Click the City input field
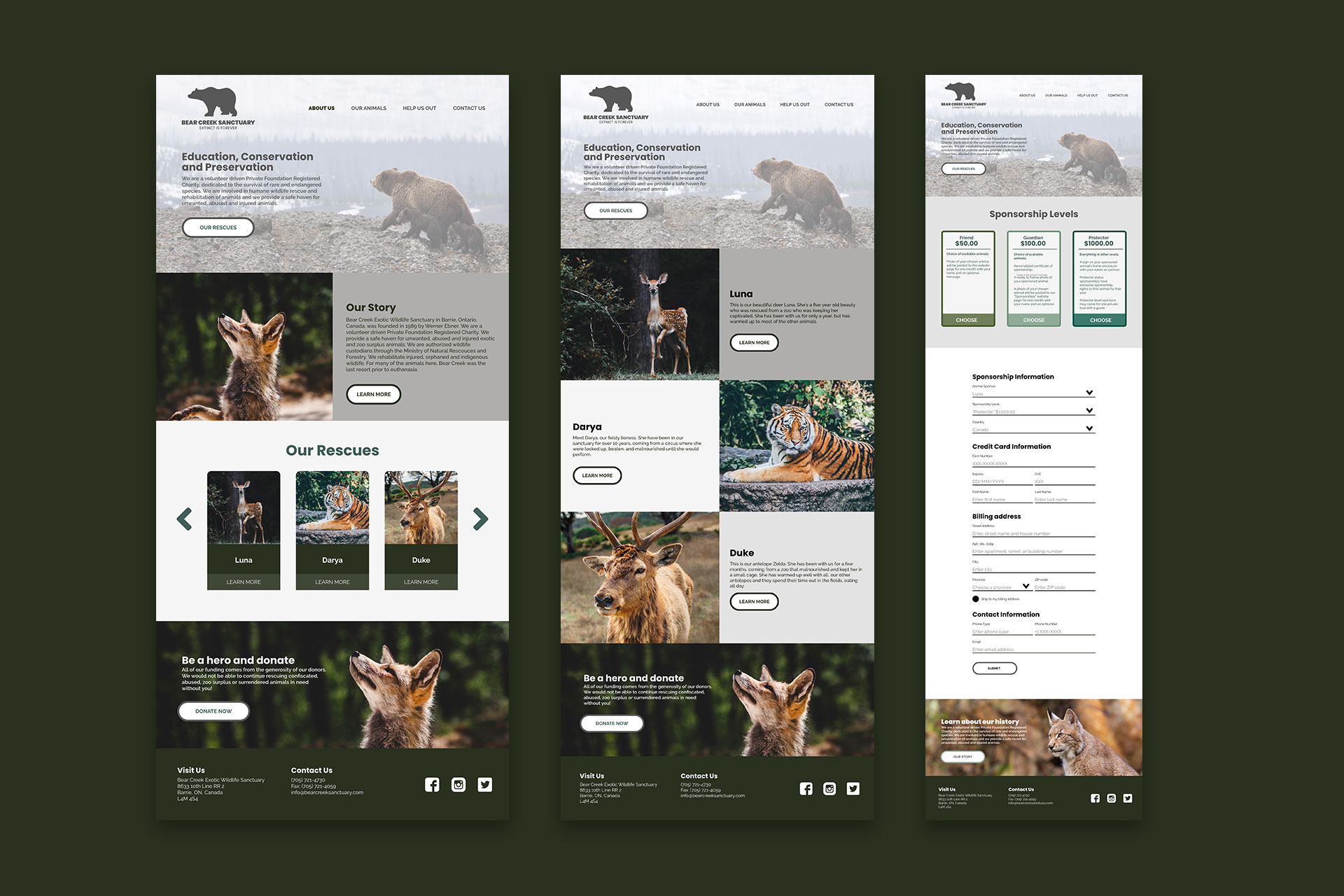This screenshot has height=896, width=1344. point(1033,570)
